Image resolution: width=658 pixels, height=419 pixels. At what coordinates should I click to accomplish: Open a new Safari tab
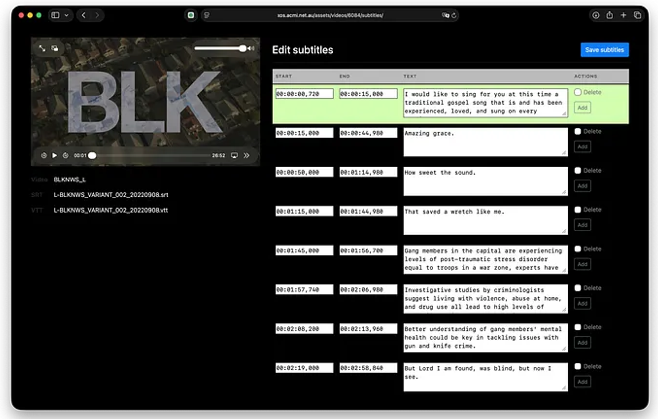(x=623, y=15)
